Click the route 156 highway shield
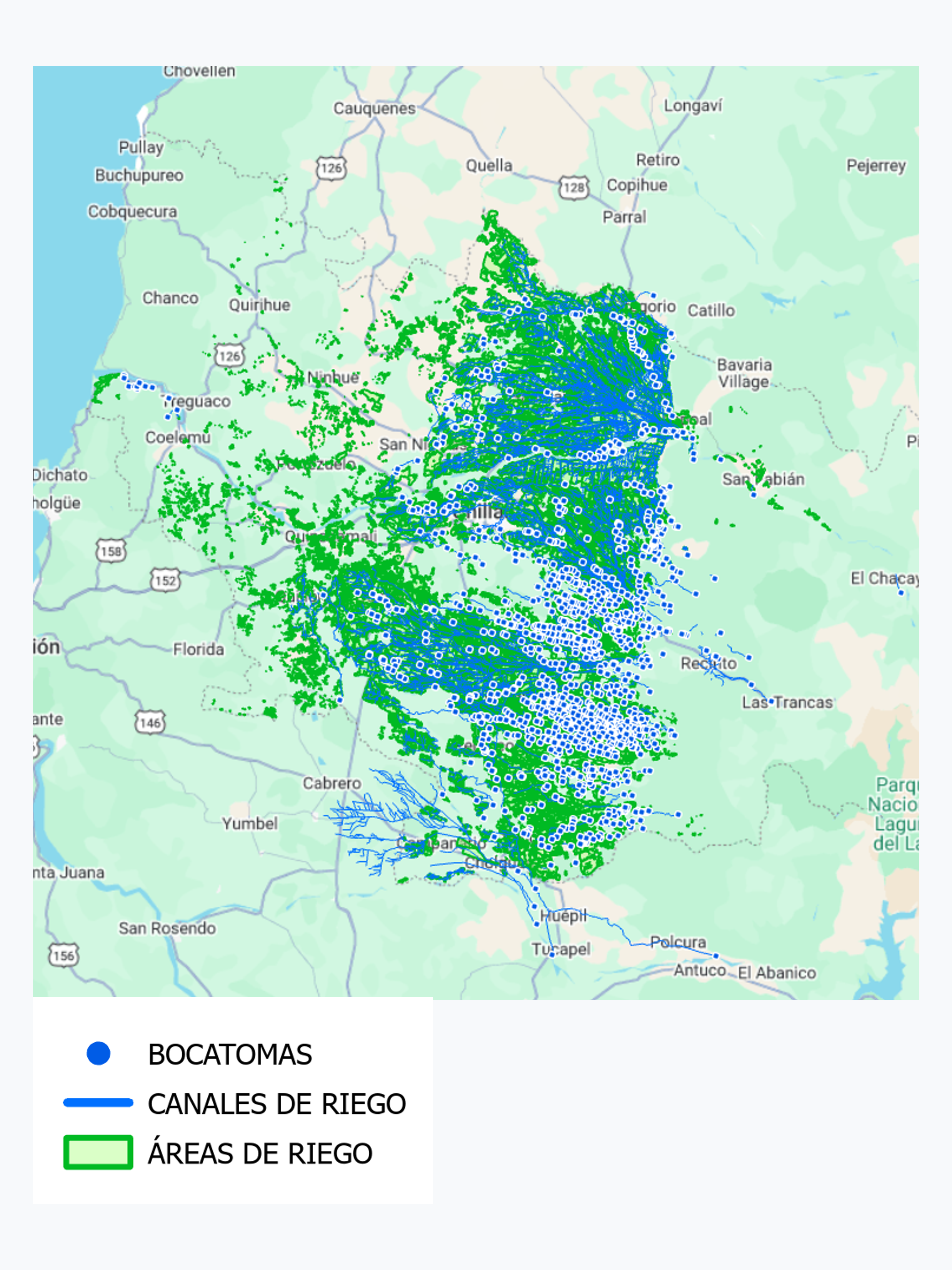This screenshot has width=952, height=1270. pos(63,955)
